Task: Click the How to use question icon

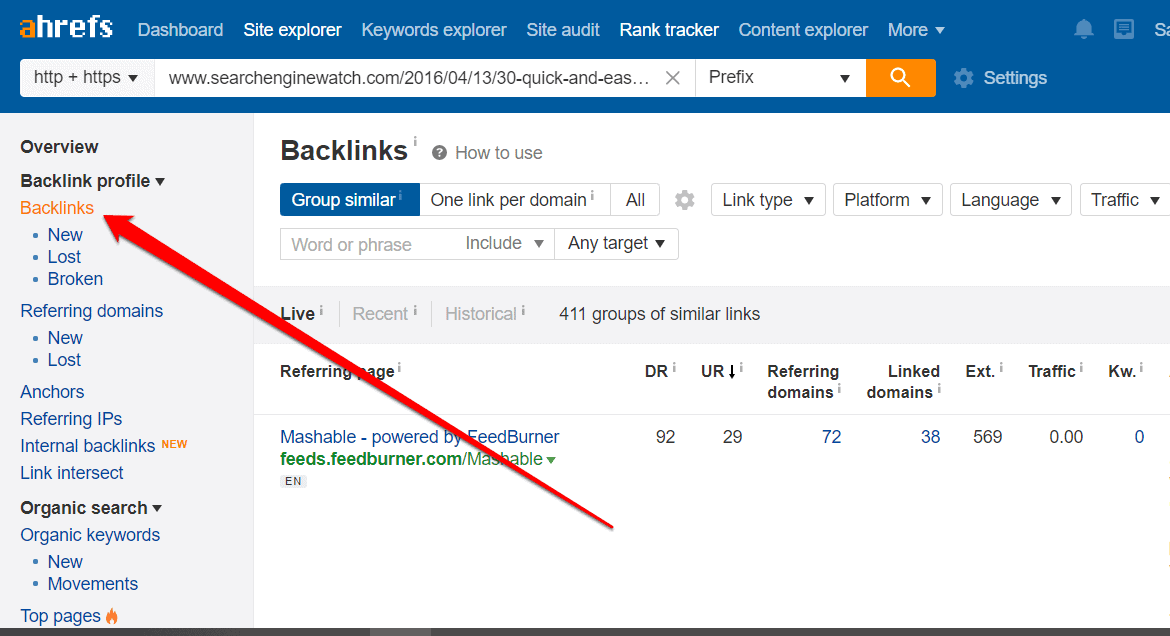Action: click(439, 153)
